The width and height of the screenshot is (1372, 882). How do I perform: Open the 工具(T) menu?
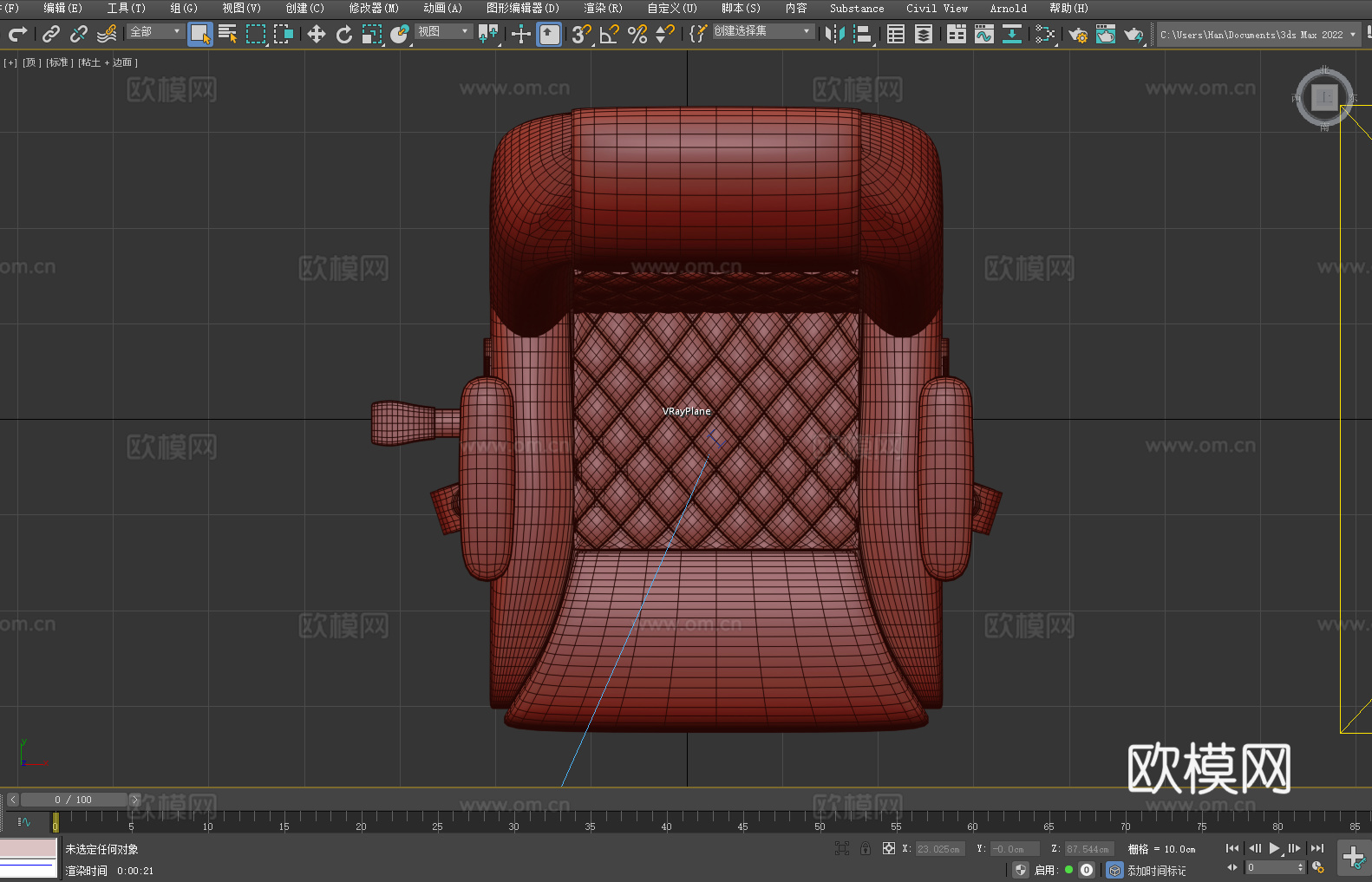tap(126, 8)
